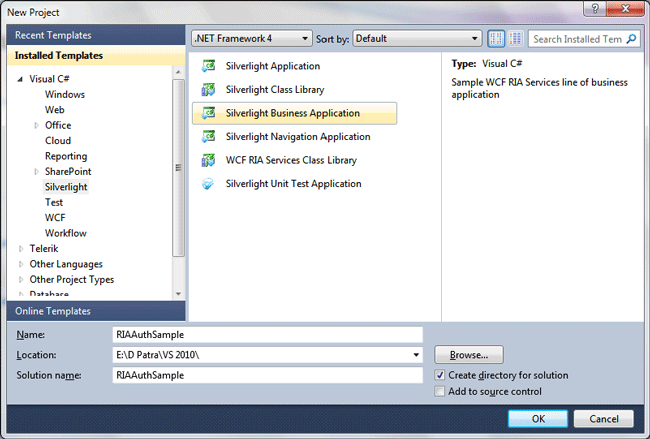Viewport: 650px width, 439px height.
Task: Expand the SharePoint tree node
Action: pyautogui.click(x=36, y=172)
